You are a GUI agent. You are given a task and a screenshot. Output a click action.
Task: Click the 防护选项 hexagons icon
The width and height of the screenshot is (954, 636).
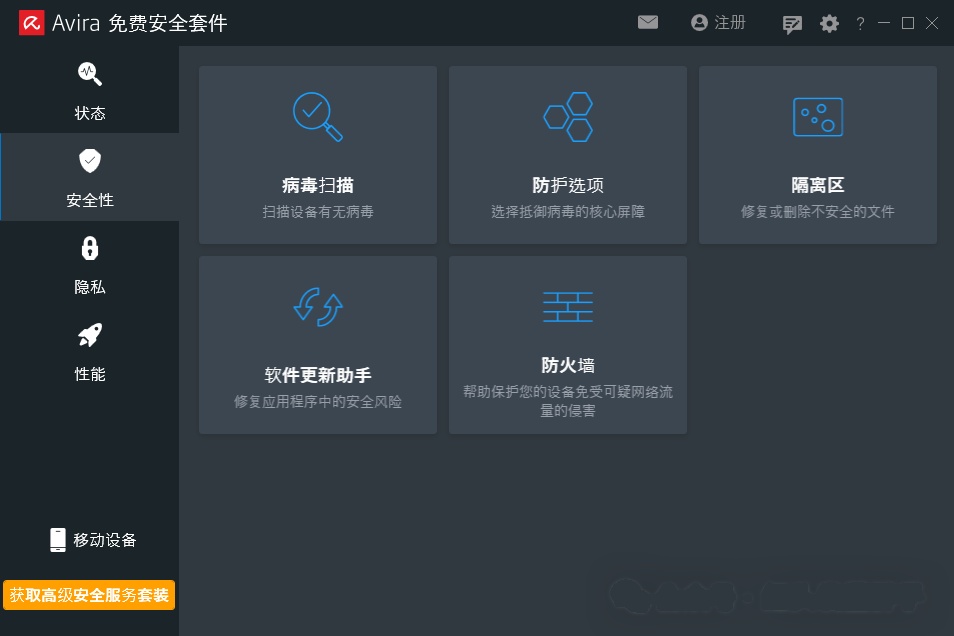(568, 117)
